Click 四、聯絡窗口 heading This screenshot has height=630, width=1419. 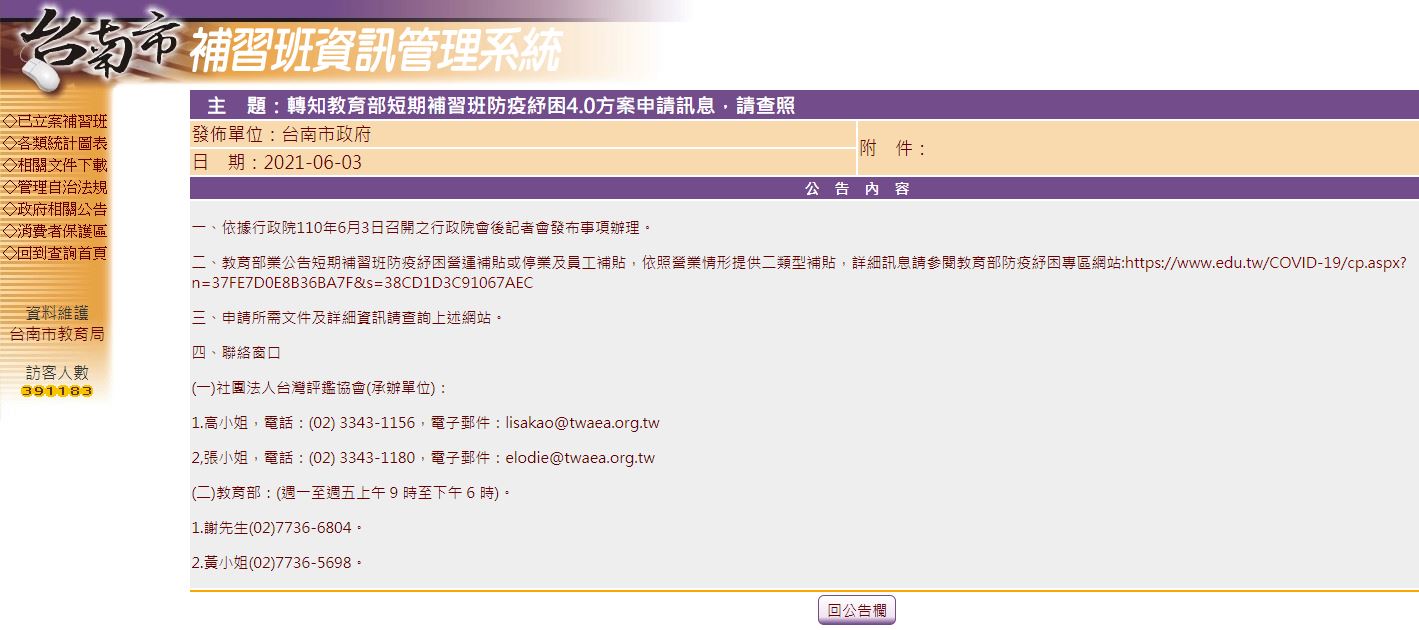[237, 353]
